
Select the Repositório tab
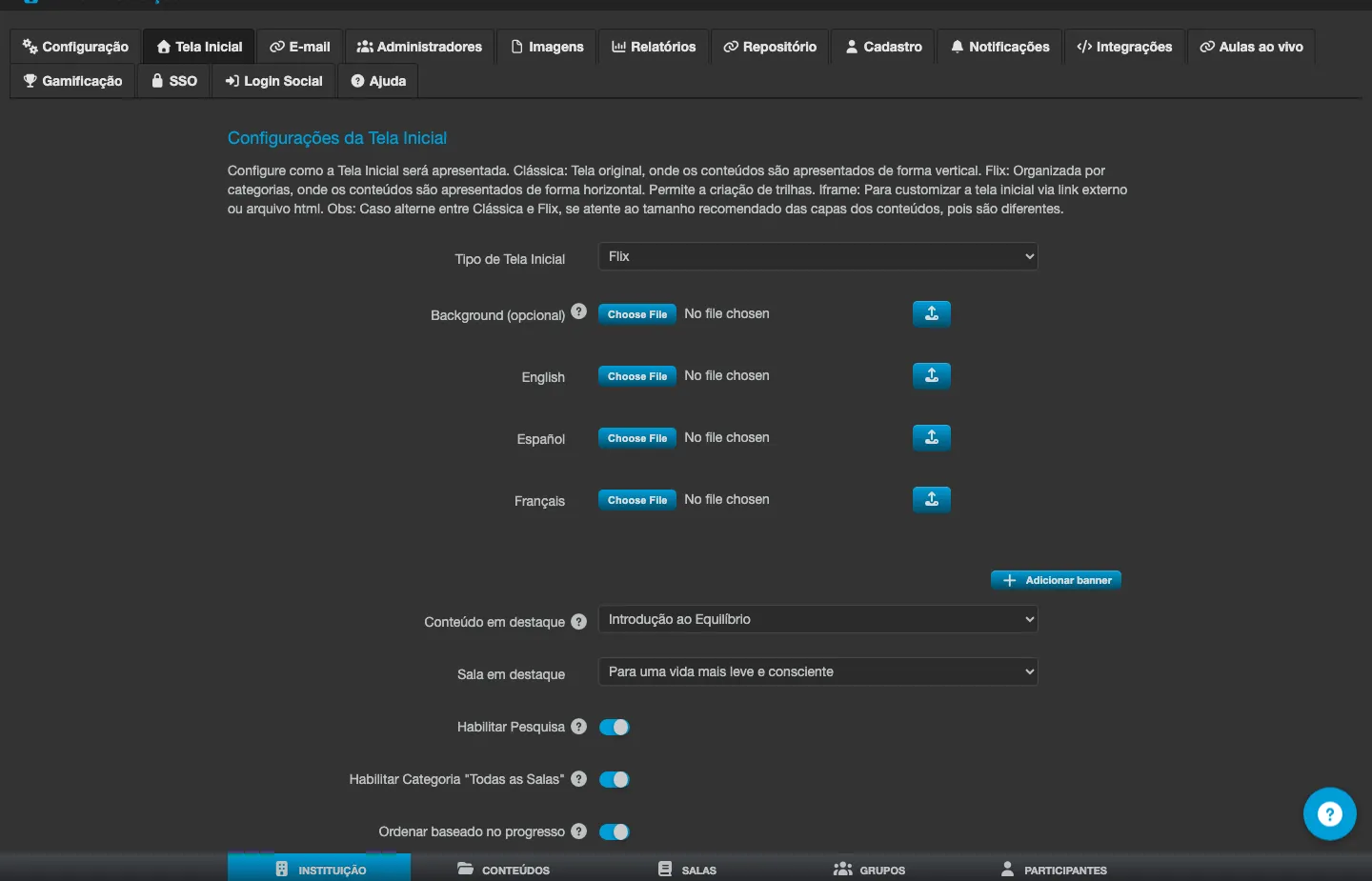tap(770, 47)
